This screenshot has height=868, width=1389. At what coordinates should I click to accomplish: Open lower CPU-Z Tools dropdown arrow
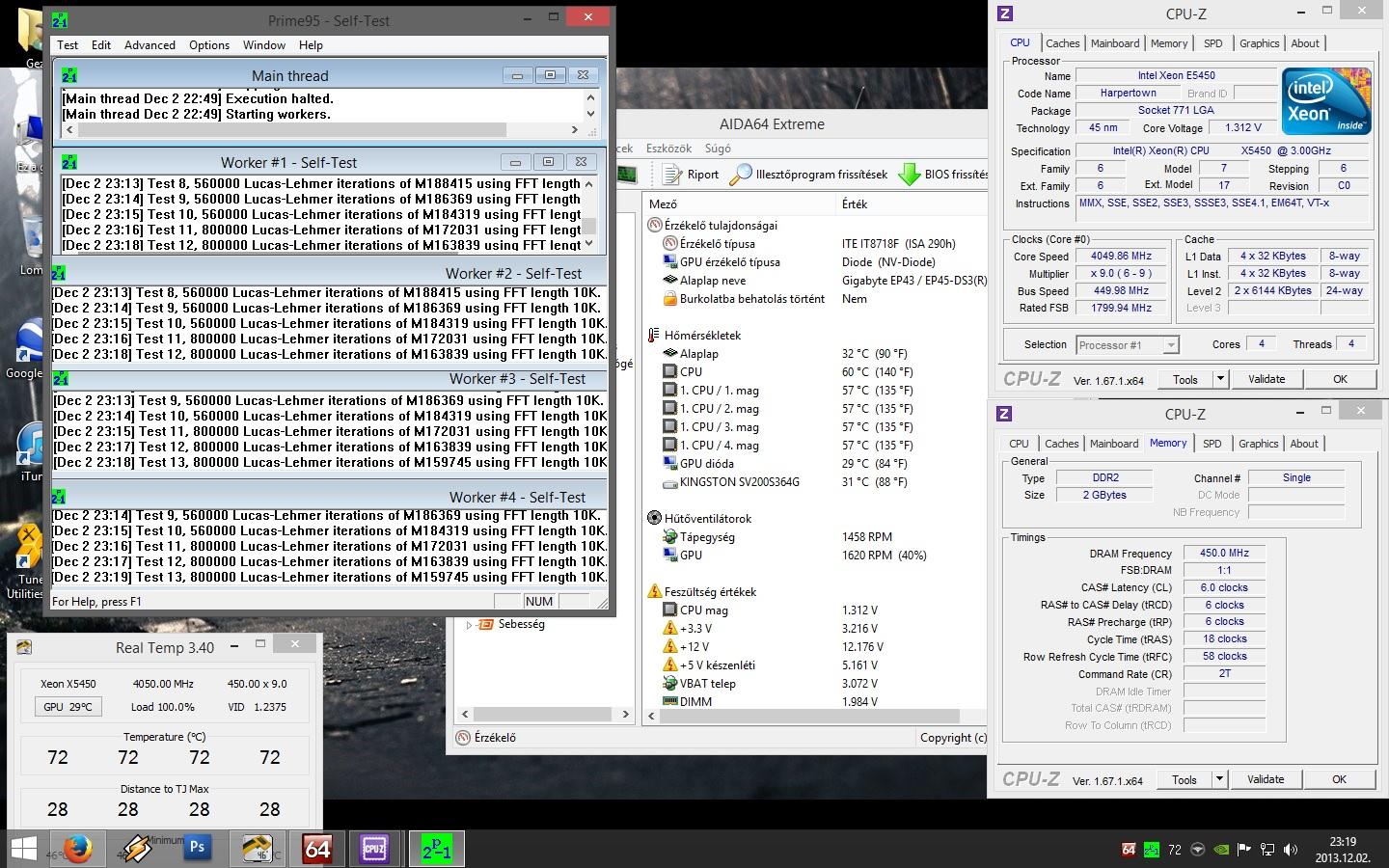pos(1218,779)
